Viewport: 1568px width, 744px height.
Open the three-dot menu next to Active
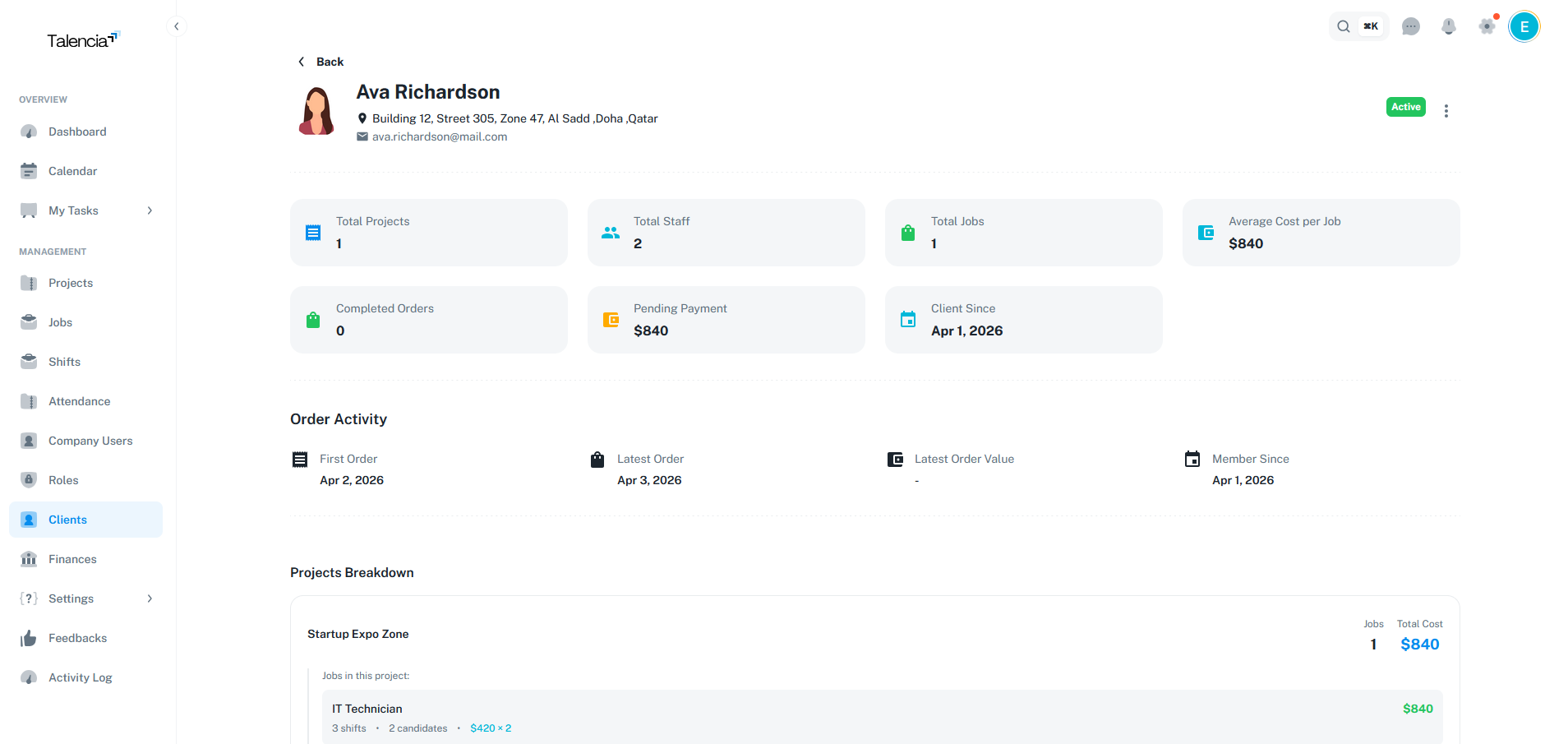1446,110
